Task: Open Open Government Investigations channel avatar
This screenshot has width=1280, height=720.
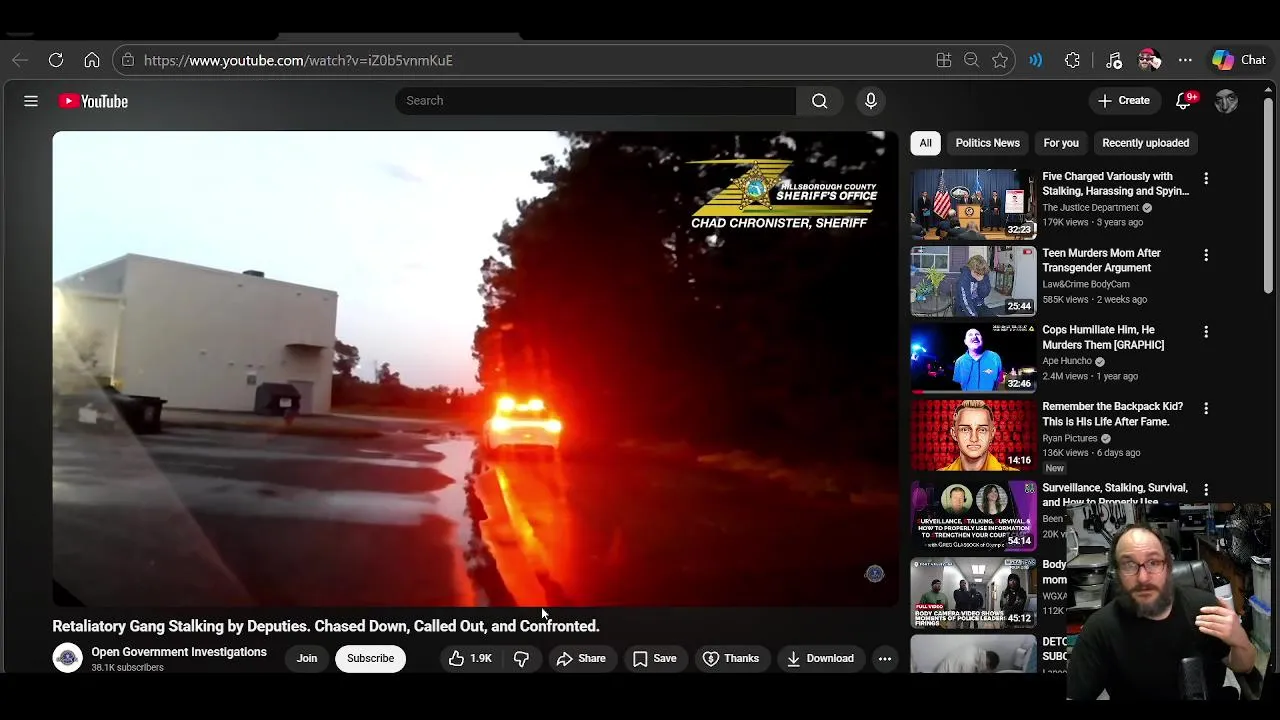Action: [x=67, y=658]
